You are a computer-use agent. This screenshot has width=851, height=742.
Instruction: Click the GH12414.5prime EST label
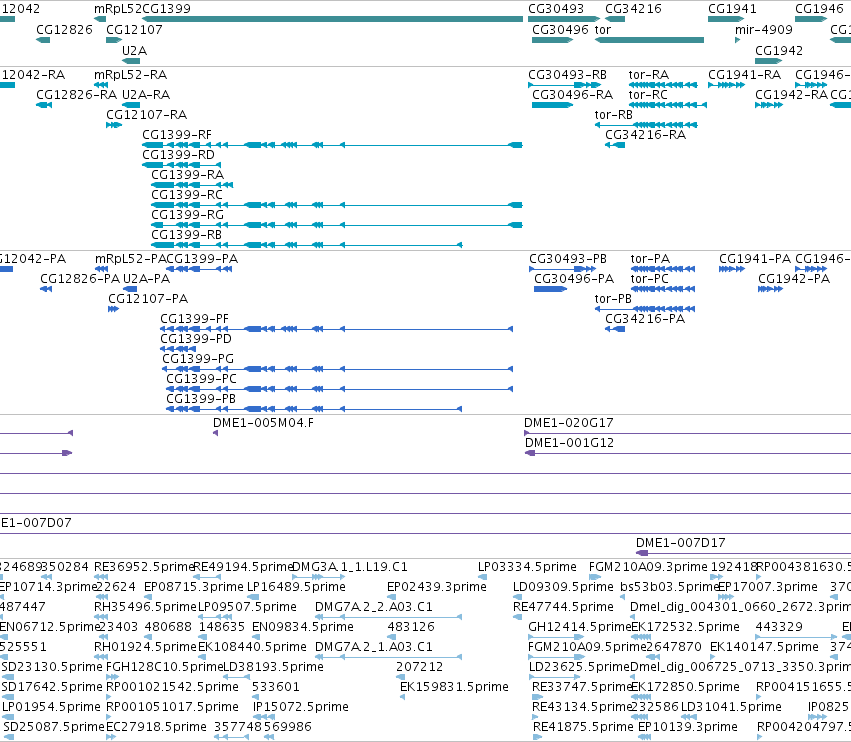coord(580,627)
